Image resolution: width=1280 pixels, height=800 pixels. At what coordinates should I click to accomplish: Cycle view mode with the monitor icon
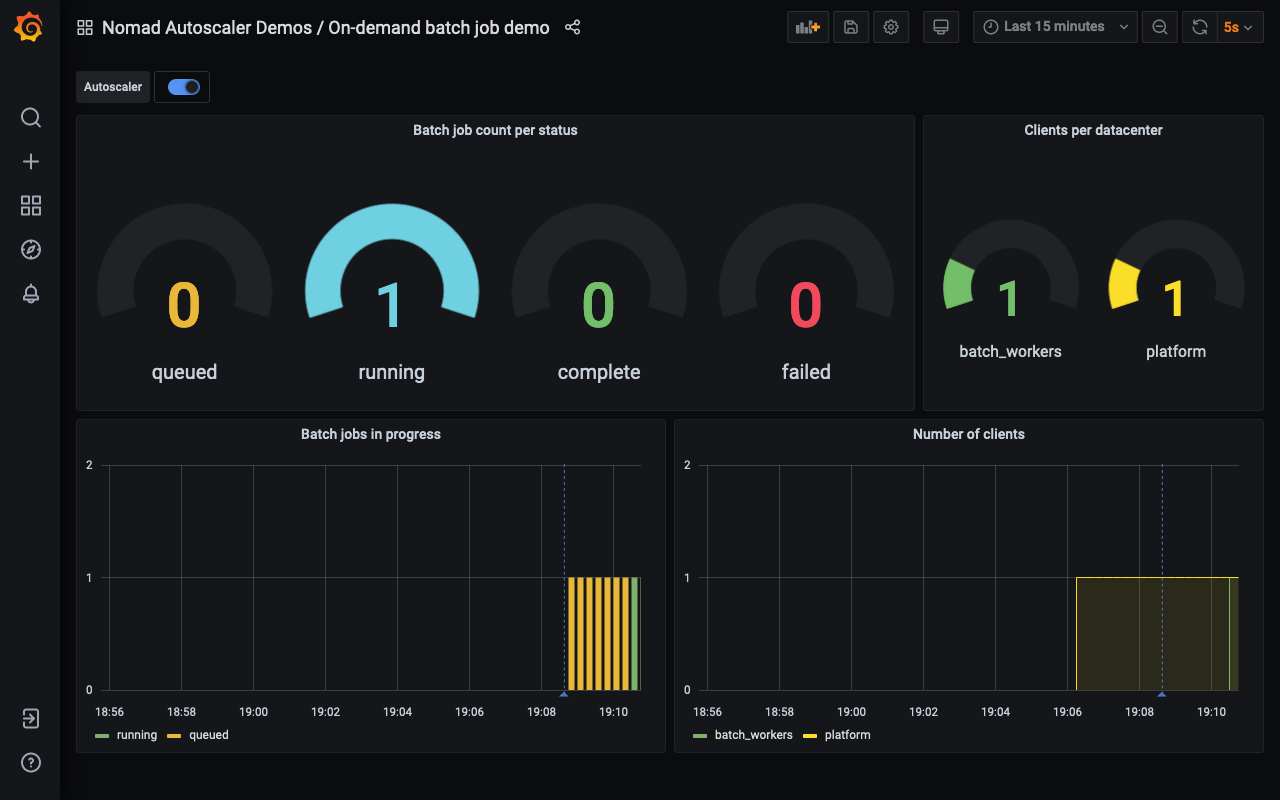pyautogui.click(x=940, y=27)
